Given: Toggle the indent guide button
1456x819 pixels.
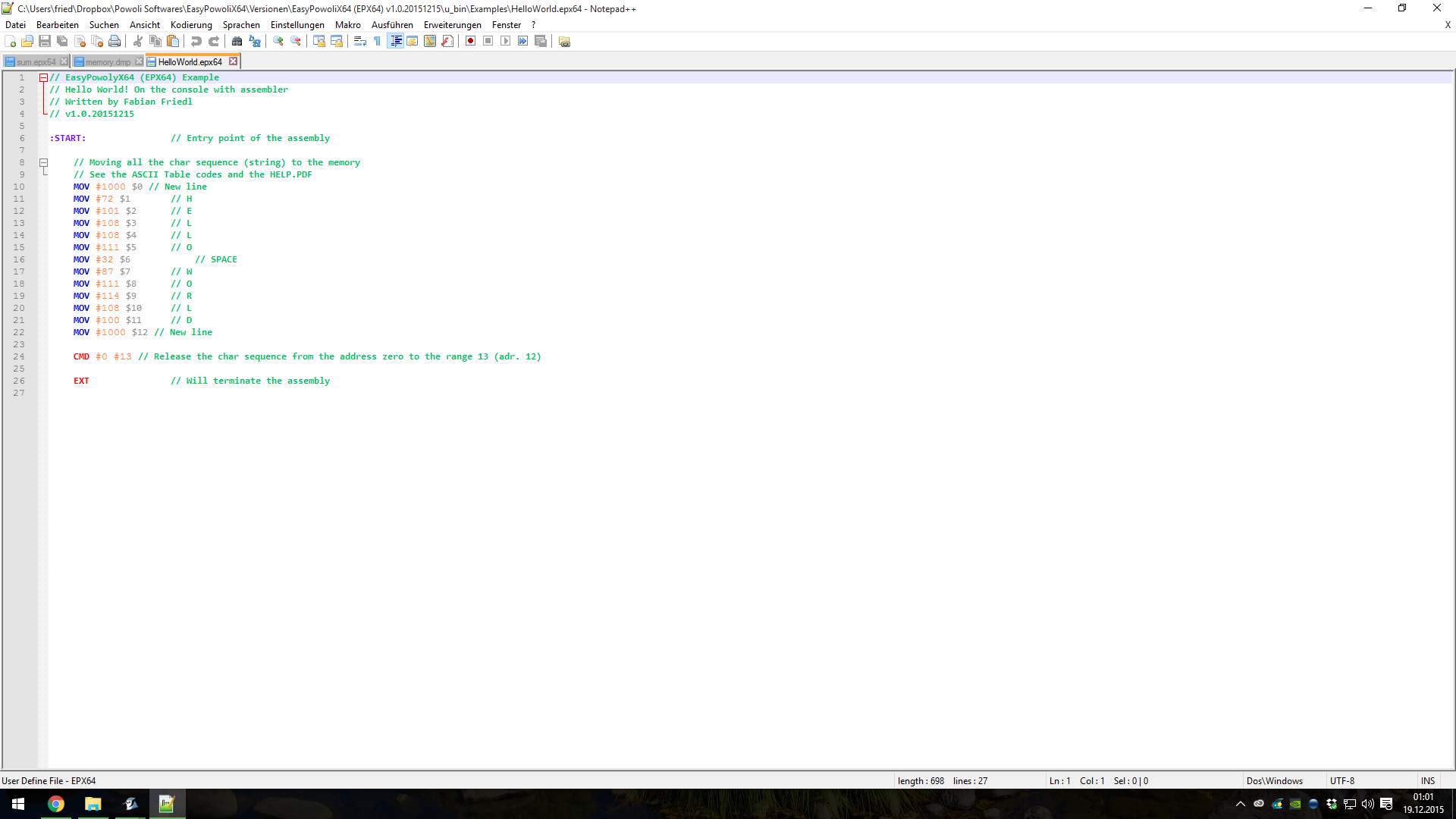Looking at the screenshot, I should (395, 41).
